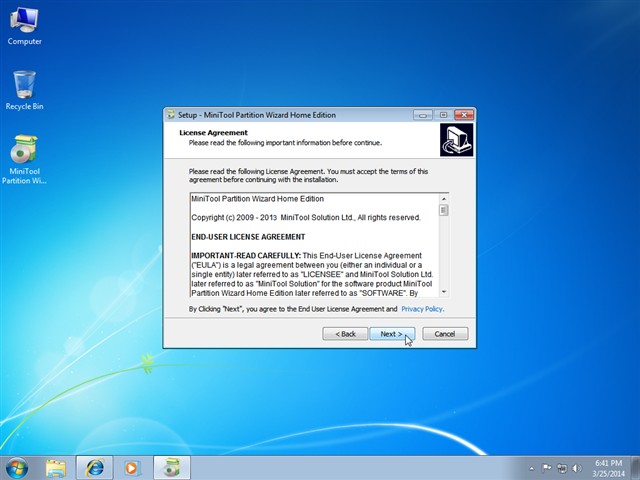
Task: Open the Action Center flag icon
Action: [x=546, y=468]
